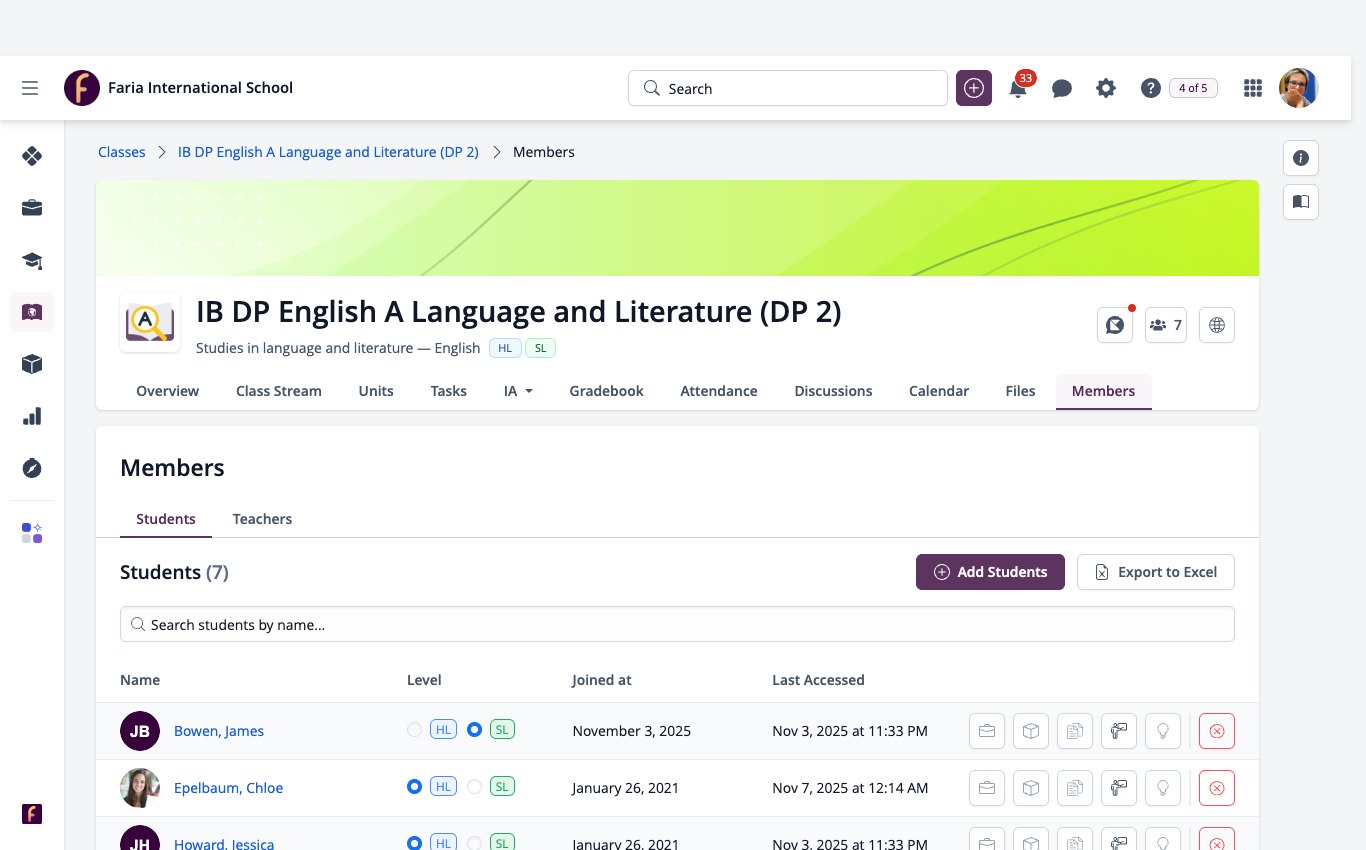Screen dimensions: 1366x850
Task: Open the AI sparkle squares sidebar icon
Action: [32, 533]
